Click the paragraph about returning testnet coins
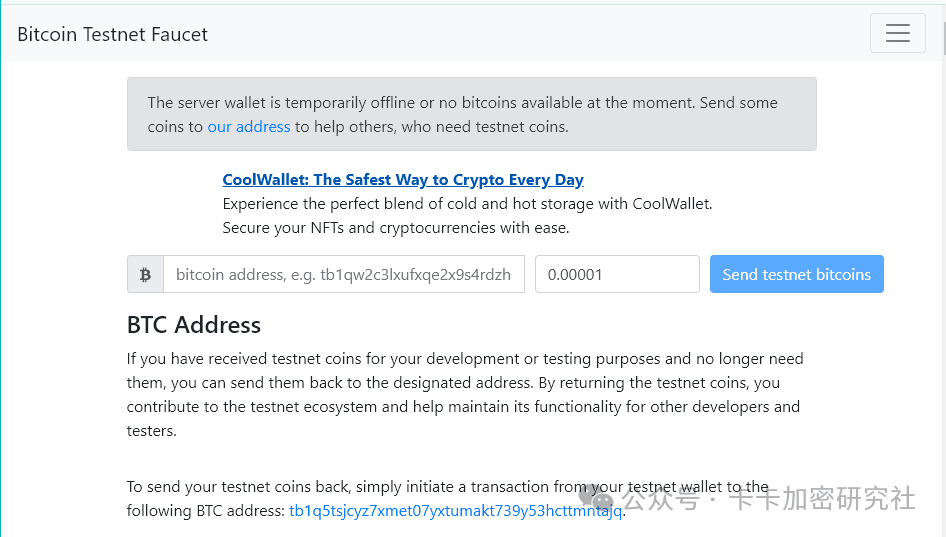Viewport: 946px width, 537px height. [465, 394]
